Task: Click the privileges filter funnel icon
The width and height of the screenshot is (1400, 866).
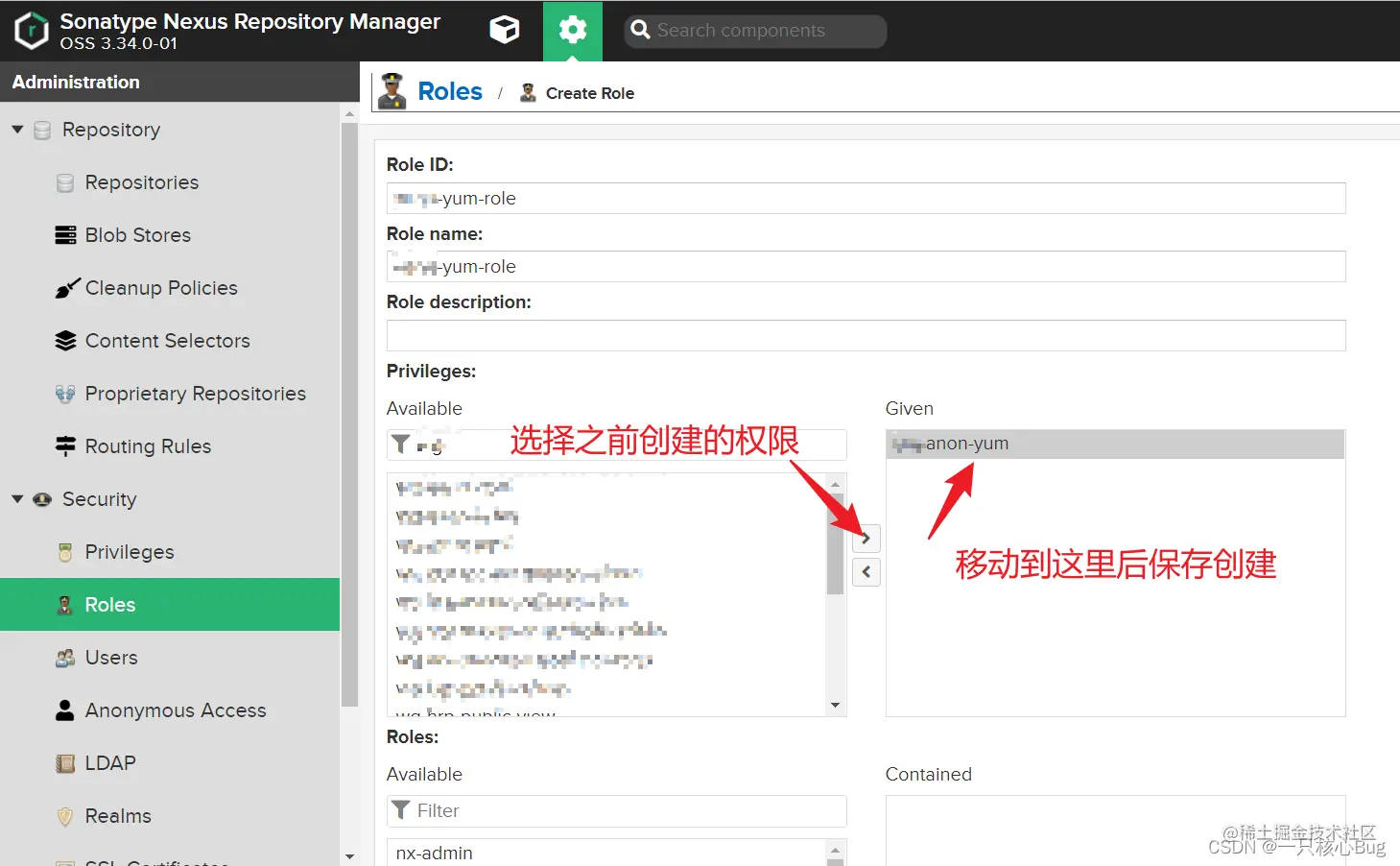Action: (x=401, y=444)
